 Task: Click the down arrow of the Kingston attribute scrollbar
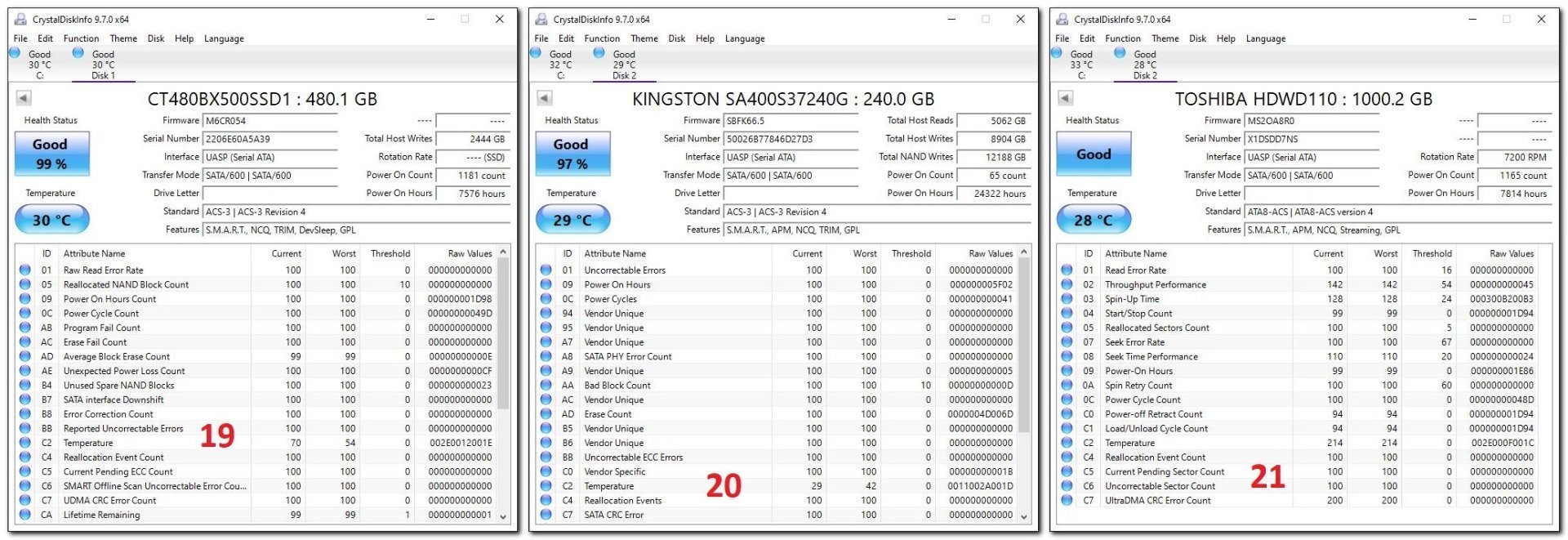point(1024,516)
